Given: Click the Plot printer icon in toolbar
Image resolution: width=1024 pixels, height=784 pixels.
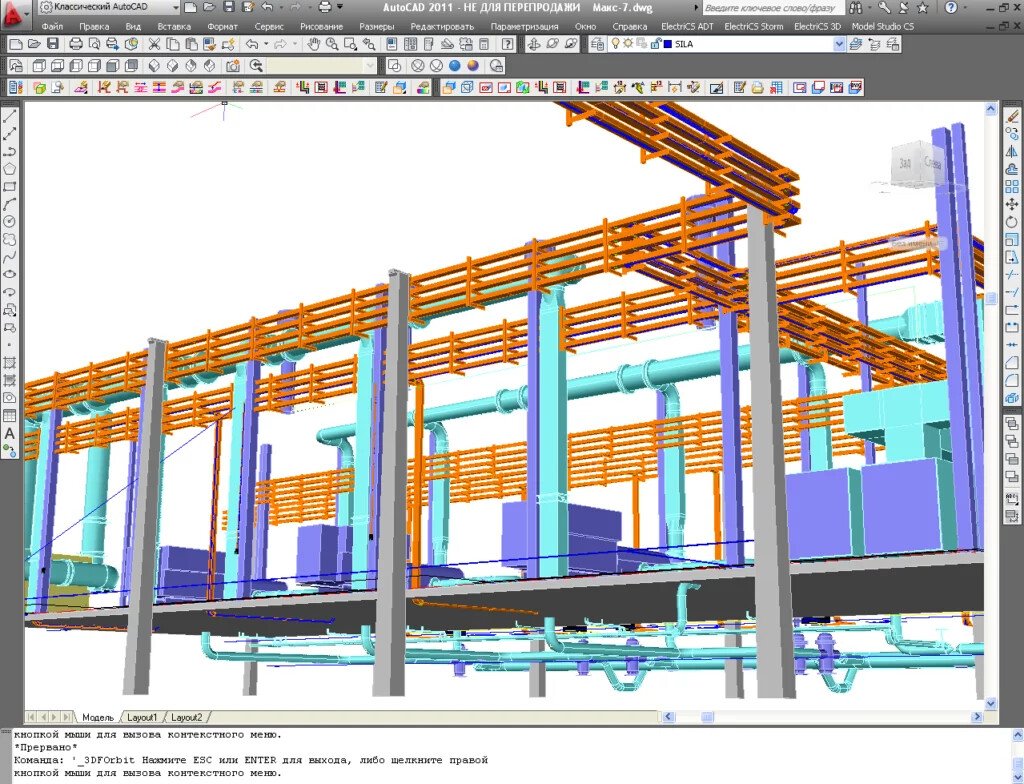Looking at the screenshot, I should click(x=75, y=44).
